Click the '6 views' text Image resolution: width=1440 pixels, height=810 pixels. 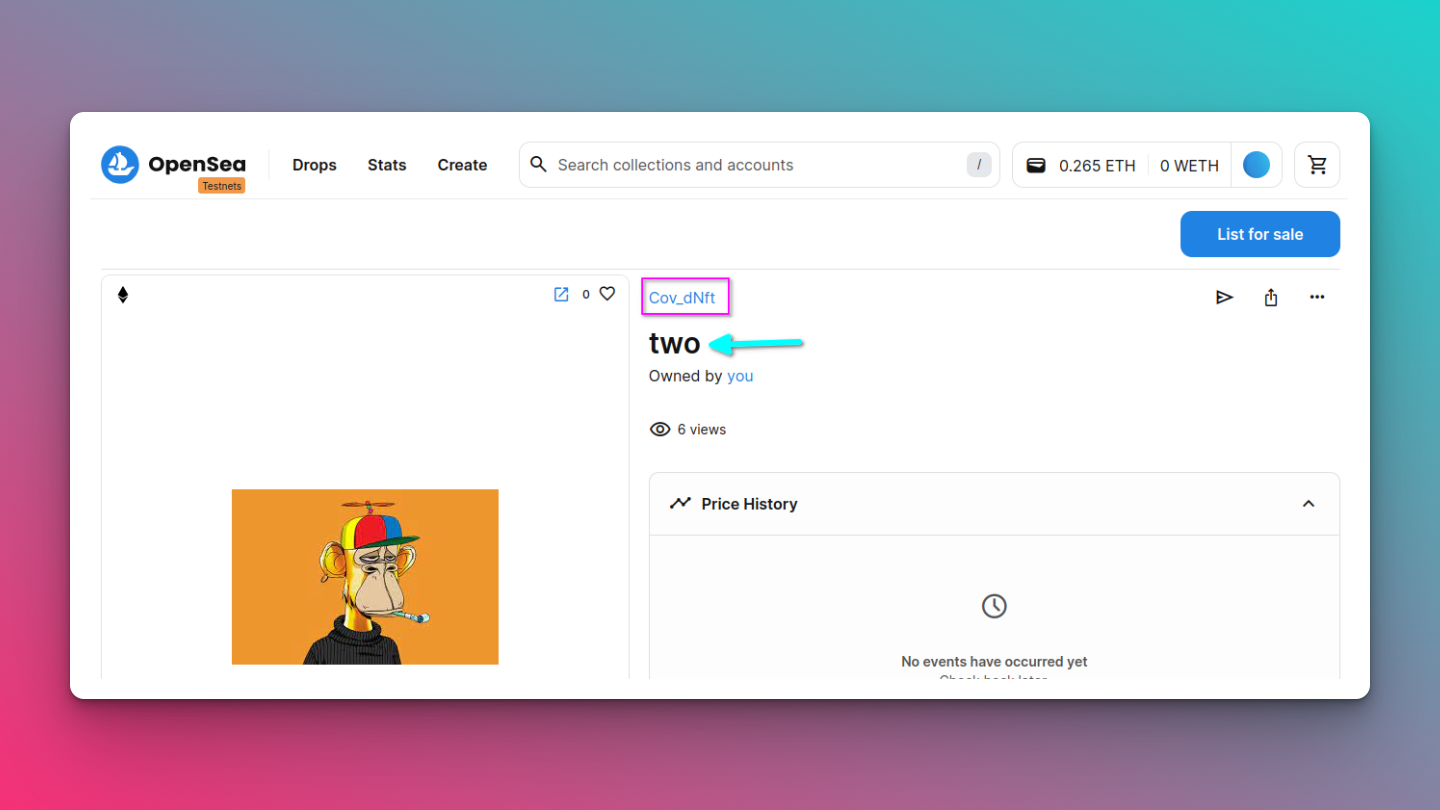(702, 429)
